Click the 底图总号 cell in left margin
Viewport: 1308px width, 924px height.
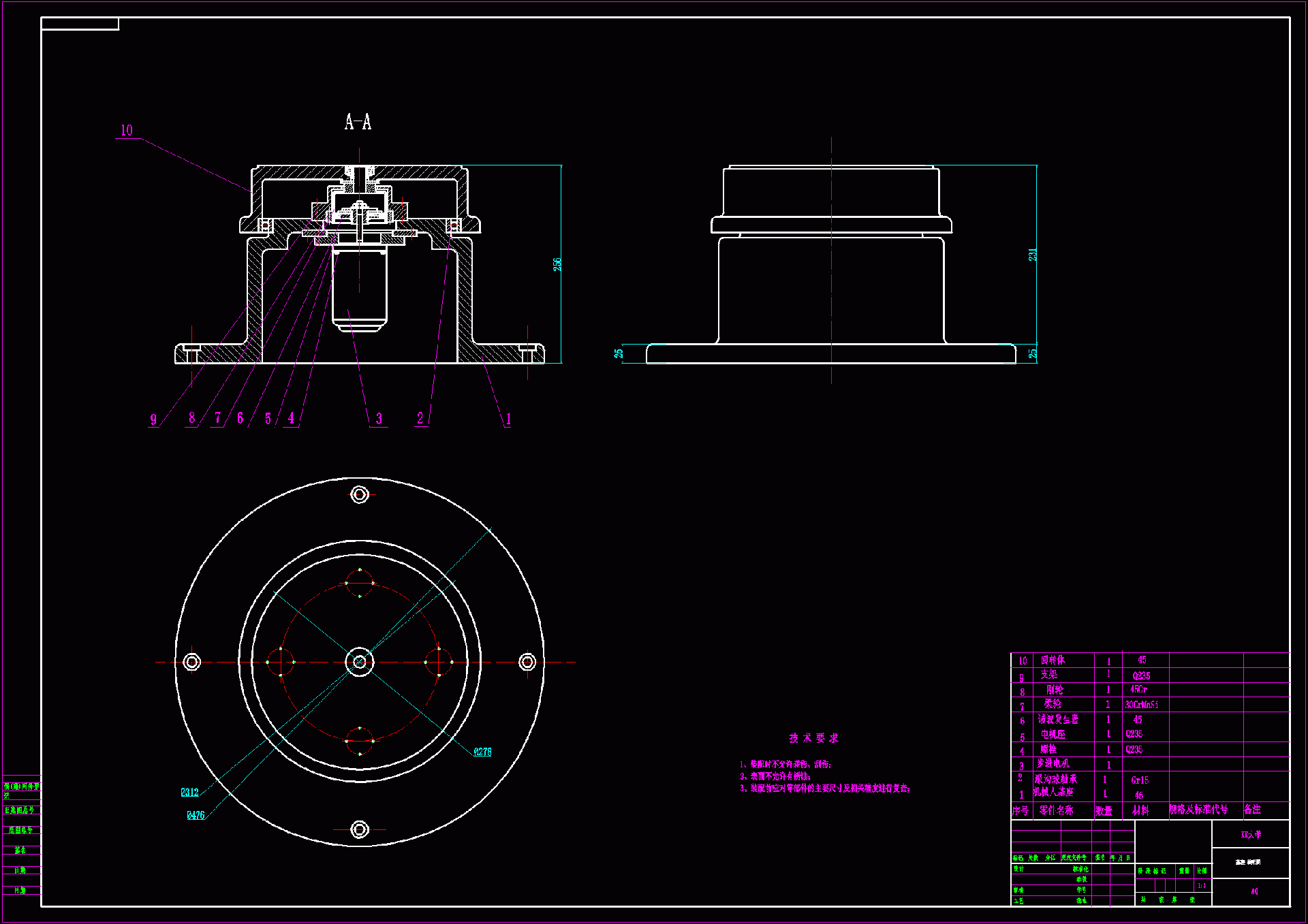[x=20, y=830]
